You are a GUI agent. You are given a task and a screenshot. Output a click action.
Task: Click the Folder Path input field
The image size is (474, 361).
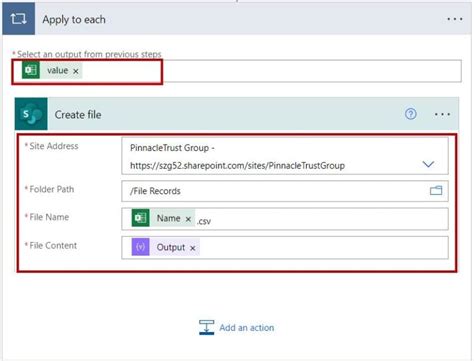[x=285, y=191]
